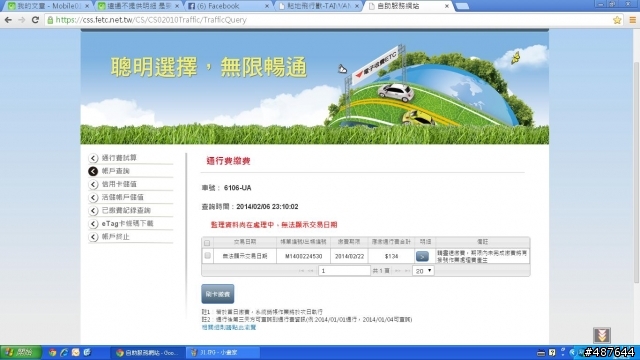Open 通行費試算 in the sidebar

[x=119, y=158]
